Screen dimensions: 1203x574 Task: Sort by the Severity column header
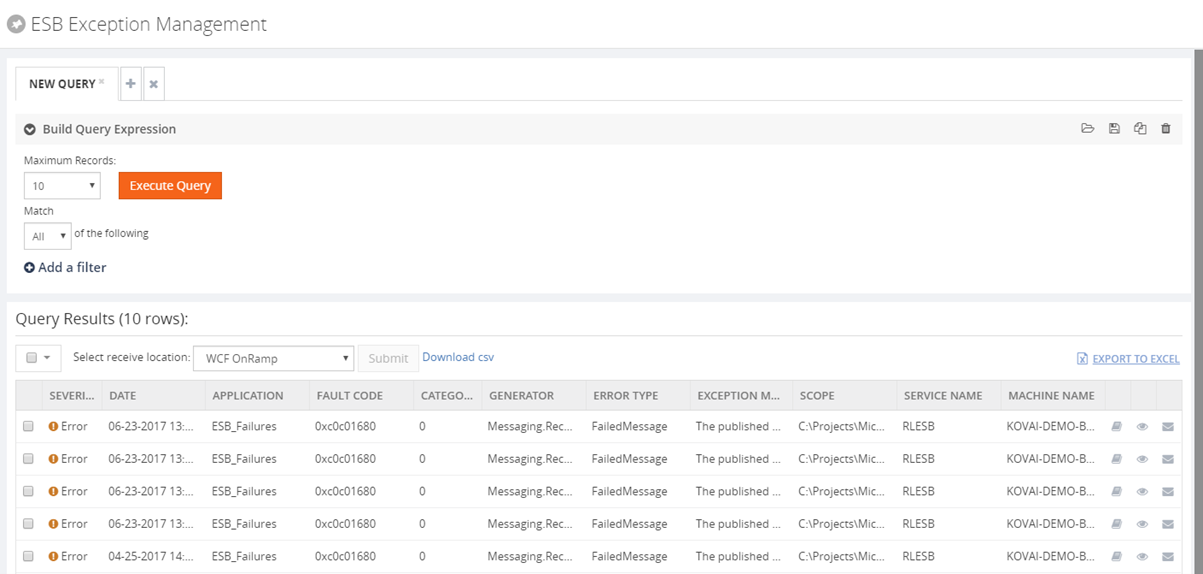coord(71,396)
